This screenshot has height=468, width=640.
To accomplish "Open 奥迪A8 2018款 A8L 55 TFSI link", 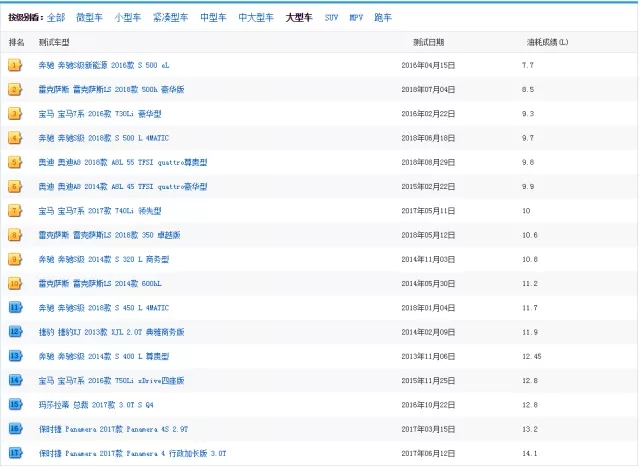I will [x=123, y=162].
